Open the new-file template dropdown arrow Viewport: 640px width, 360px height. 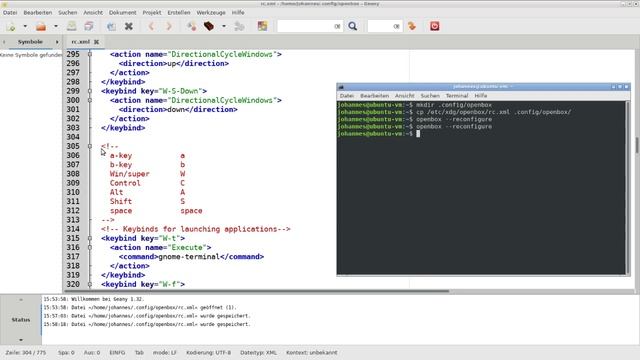(x=25, y=27)
